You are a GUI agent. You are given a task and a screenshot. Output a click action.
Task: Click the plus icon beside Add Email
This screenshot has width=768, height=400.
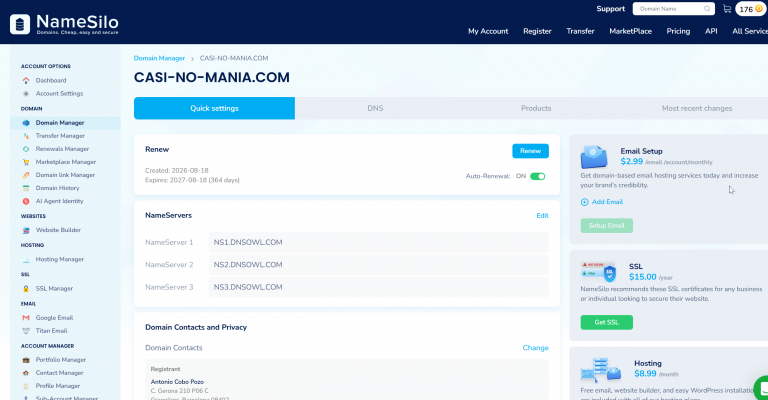(584, 202)
